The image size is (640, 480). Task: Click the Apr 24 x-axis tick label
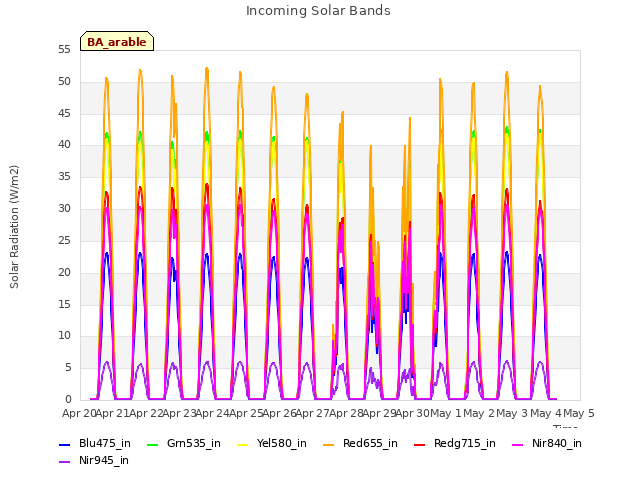click(212, 413)
